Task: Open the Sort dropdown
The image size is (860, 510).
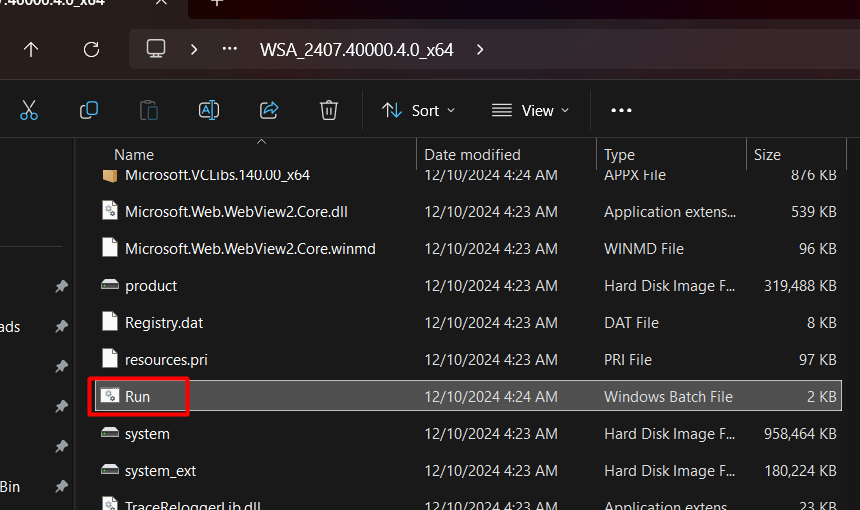Action: point(418,111)
